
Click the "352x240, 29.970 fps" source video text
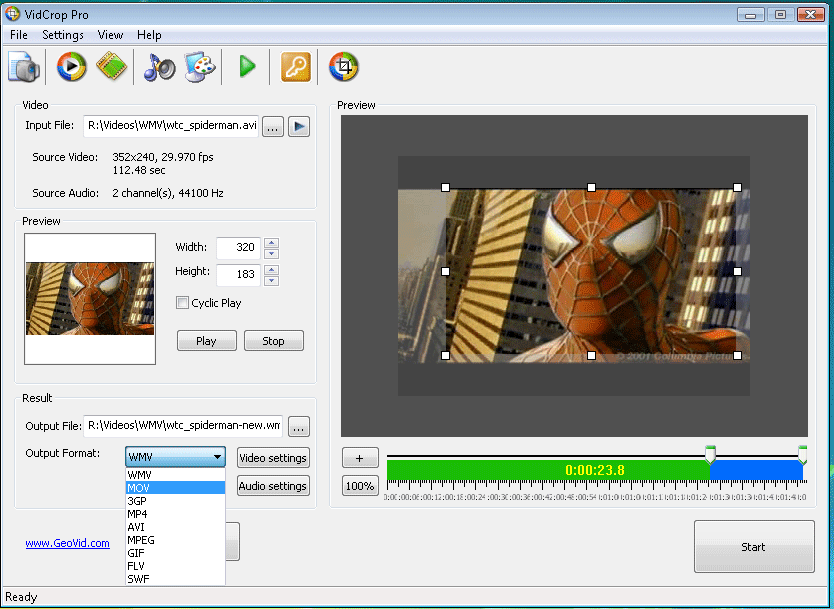click(163, 157)
